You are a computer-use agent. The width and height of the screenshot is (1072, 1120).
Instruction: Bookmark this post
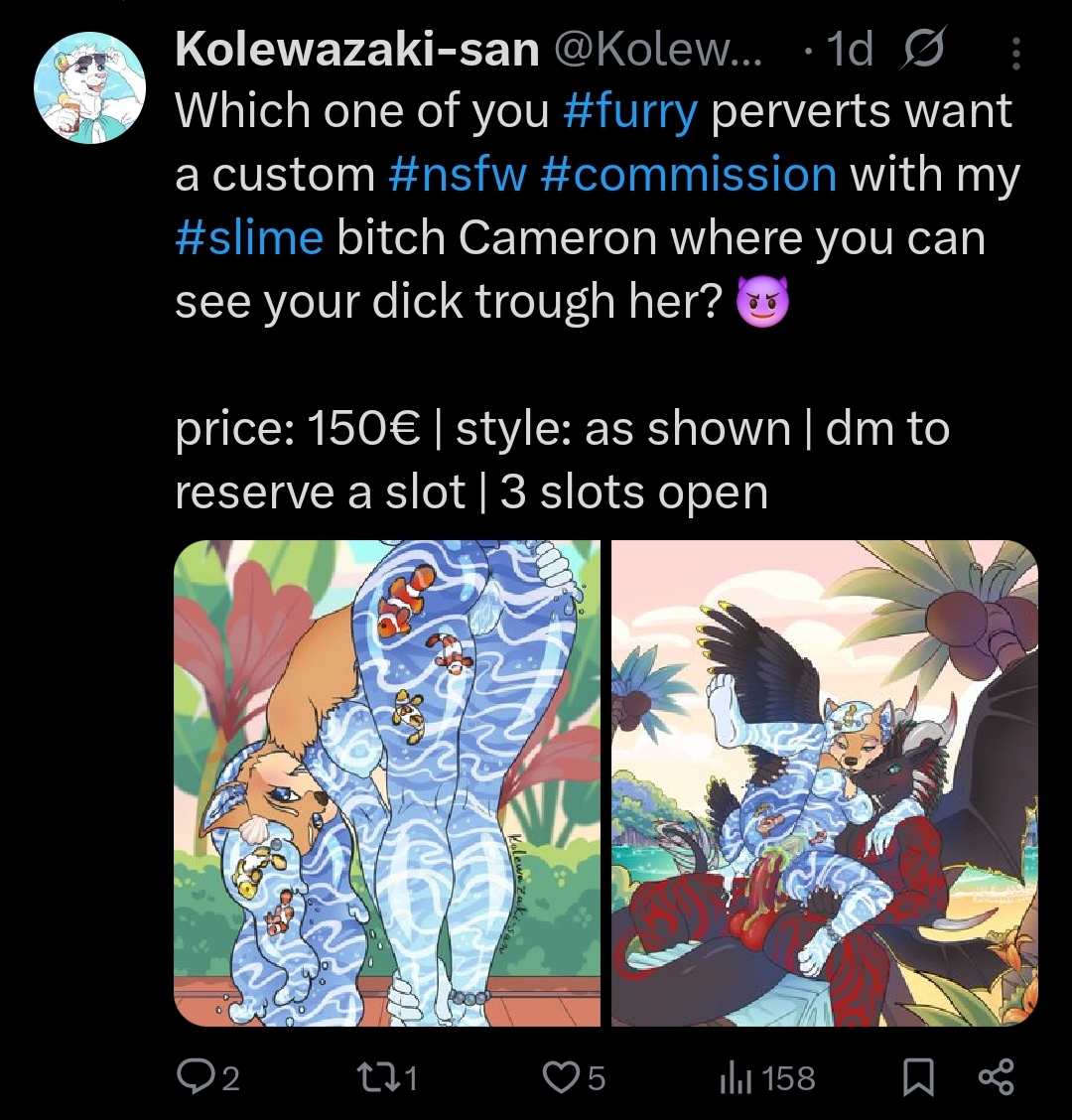(918, 1078)
